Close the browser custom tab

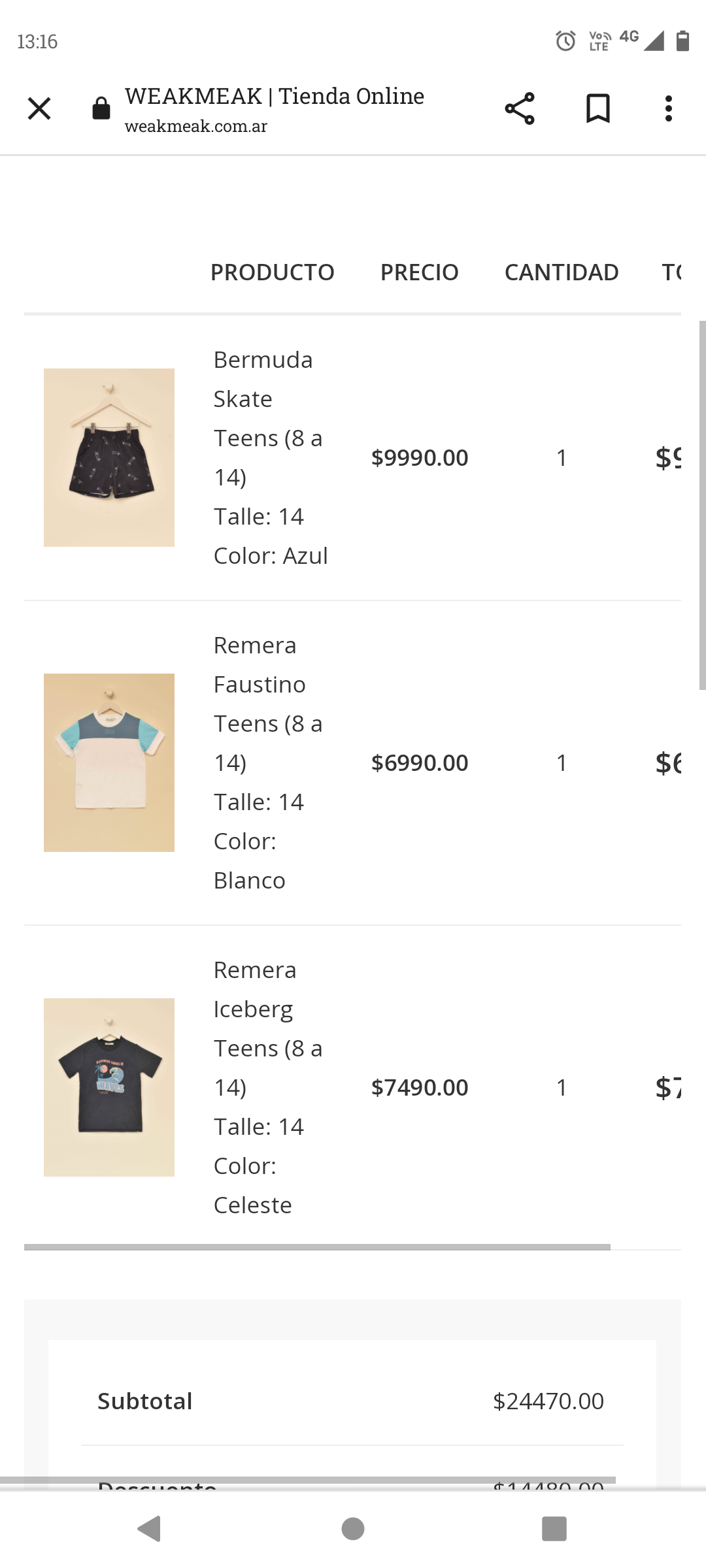[39, 108]
